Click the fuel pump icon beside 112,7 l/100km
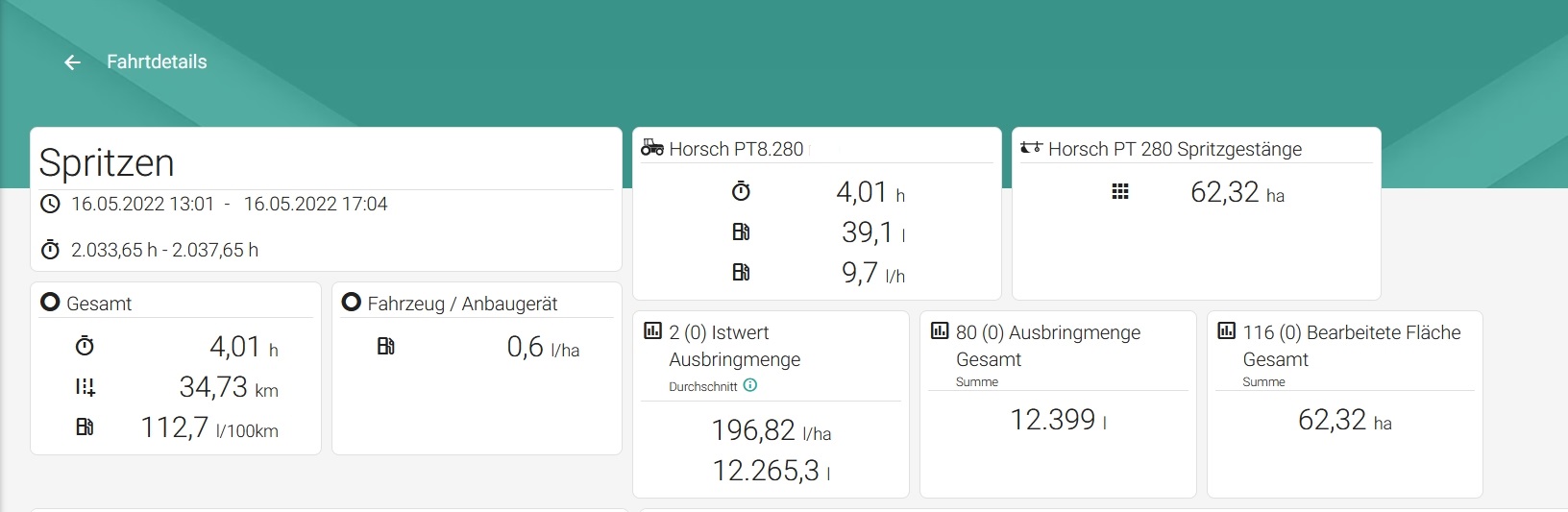The width and height of the screenshot is (1568, 512). [x=85, y=427]
